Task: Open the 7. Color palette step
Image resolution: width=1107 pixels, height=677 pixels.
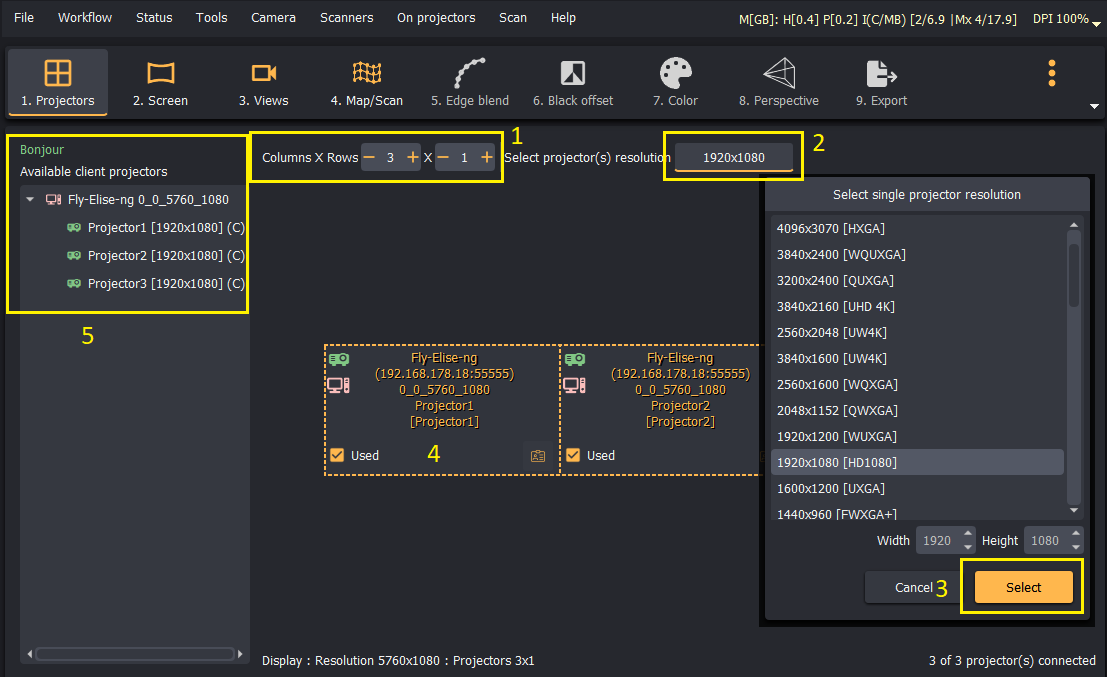Action: coord(675,82)
